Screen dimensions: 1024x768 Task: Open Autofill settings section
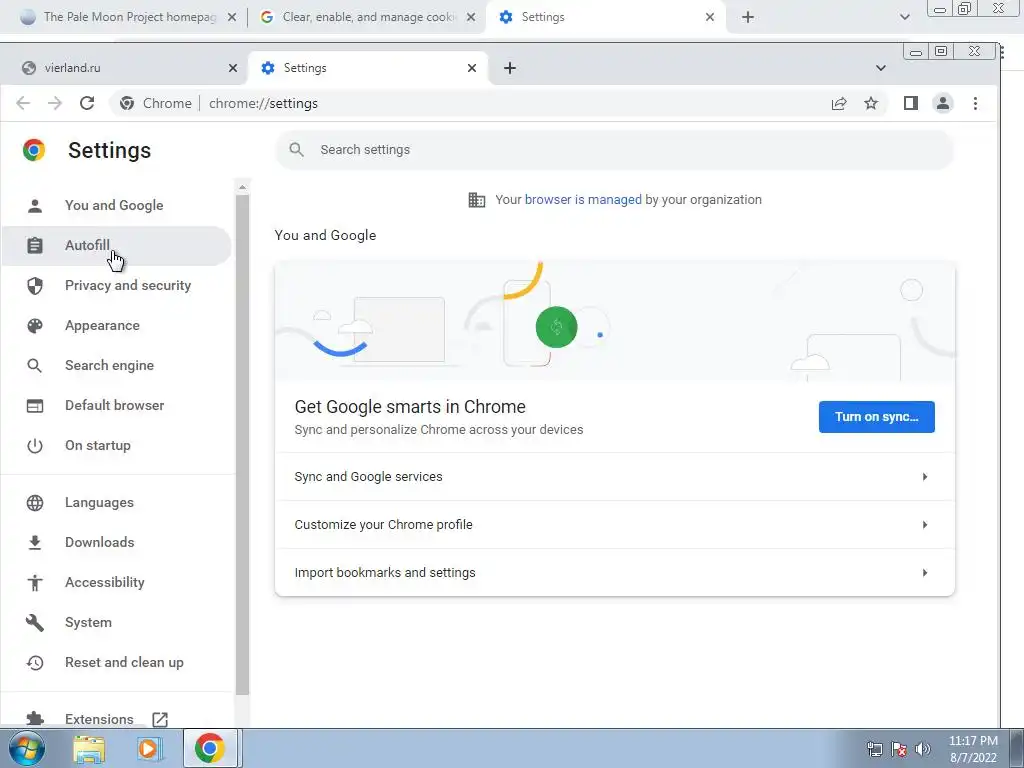(116, 246)
